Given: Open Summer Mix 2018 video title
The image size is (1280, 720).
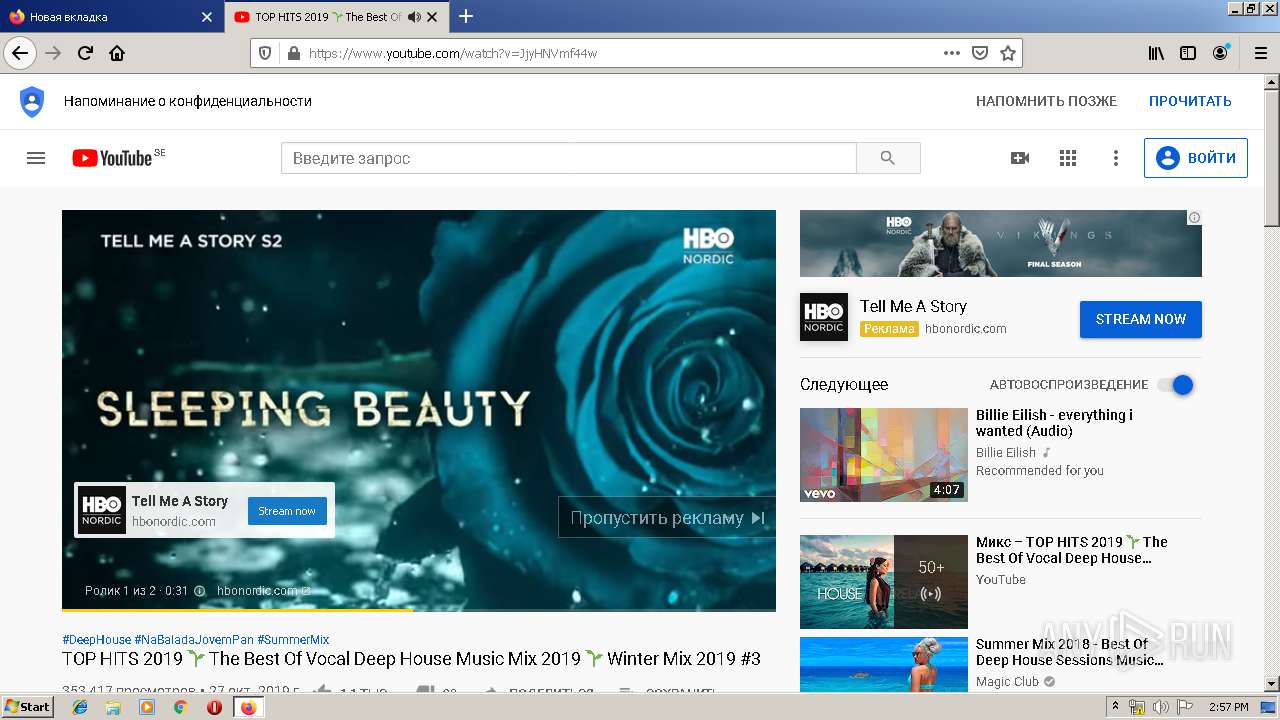Looking at the screenshot, I should [x=1069, y=652].
